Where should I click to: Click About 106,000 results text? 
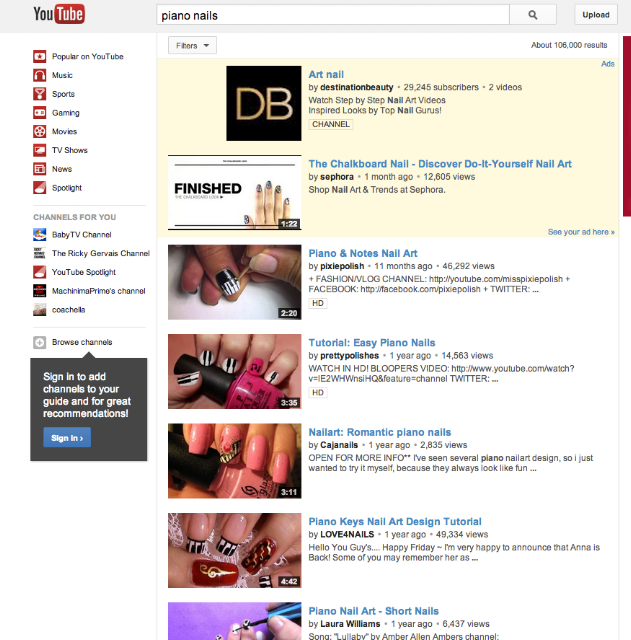[569, 45]
